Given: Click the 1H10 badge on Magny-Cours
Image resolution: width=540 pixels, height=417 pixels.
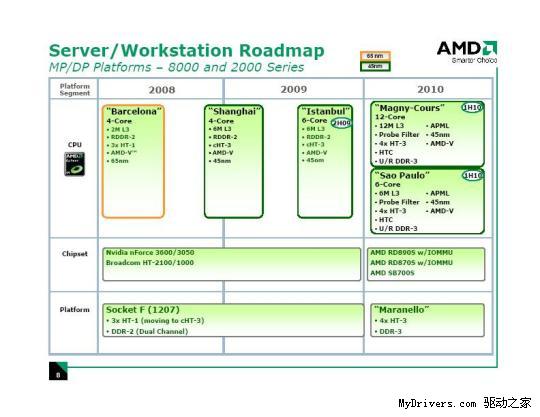Looking at the screenshot, I should pyautogui.click(x=472, y=107).
